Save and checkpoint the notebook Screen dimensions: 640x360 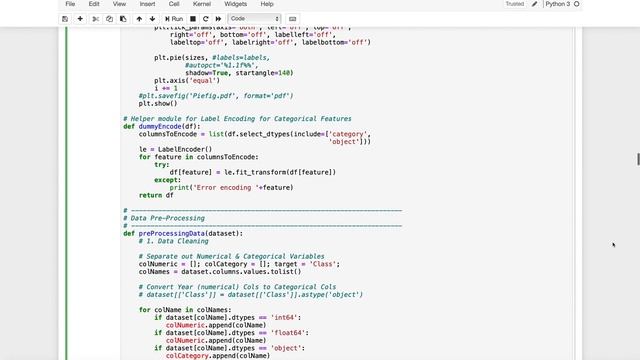point(65,19)
